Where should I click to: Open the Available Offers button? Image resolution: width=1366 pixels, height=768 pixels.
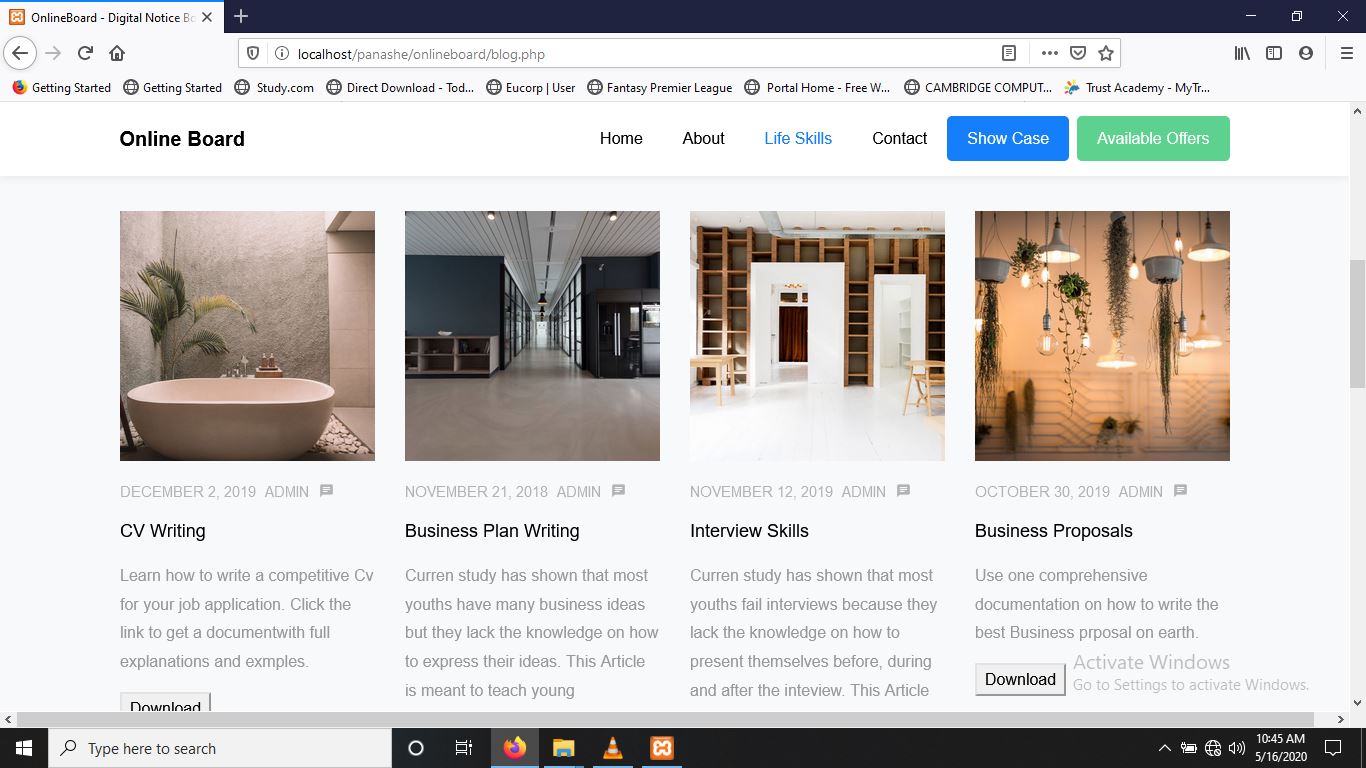pyautogui.click(x=1152, y=138)
